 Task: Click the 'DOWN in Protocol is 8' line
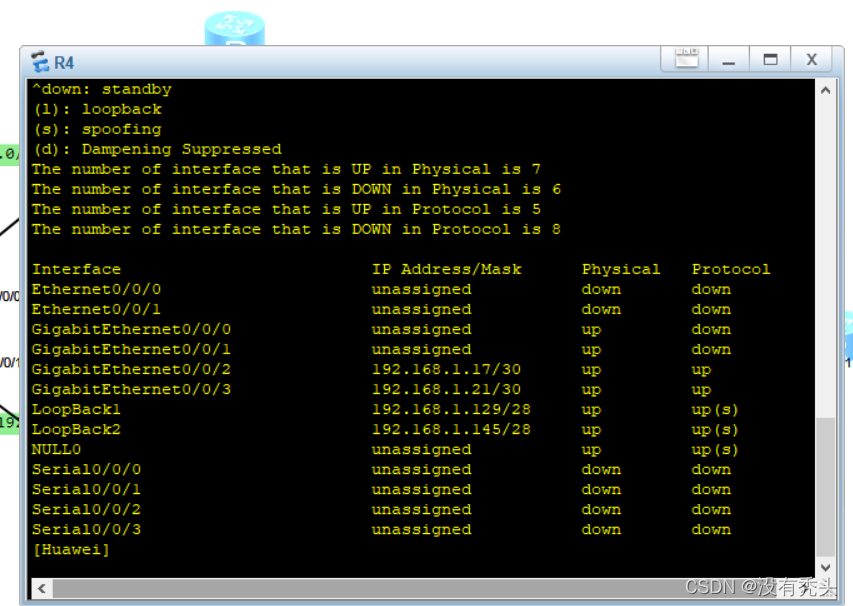coord(296,230)
